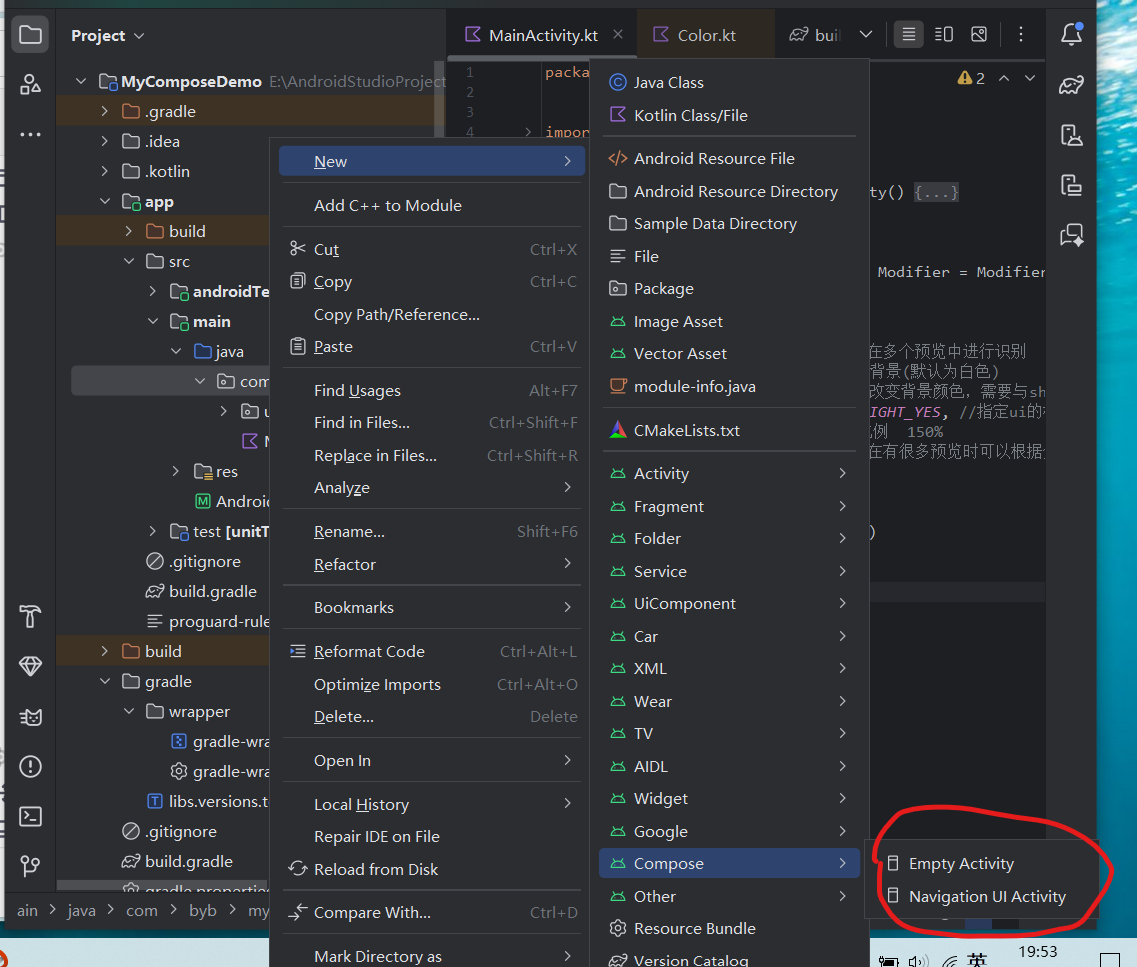Open the Compose submenu
This screenshot has height=967, width=1137.
[x=729, y=863]
